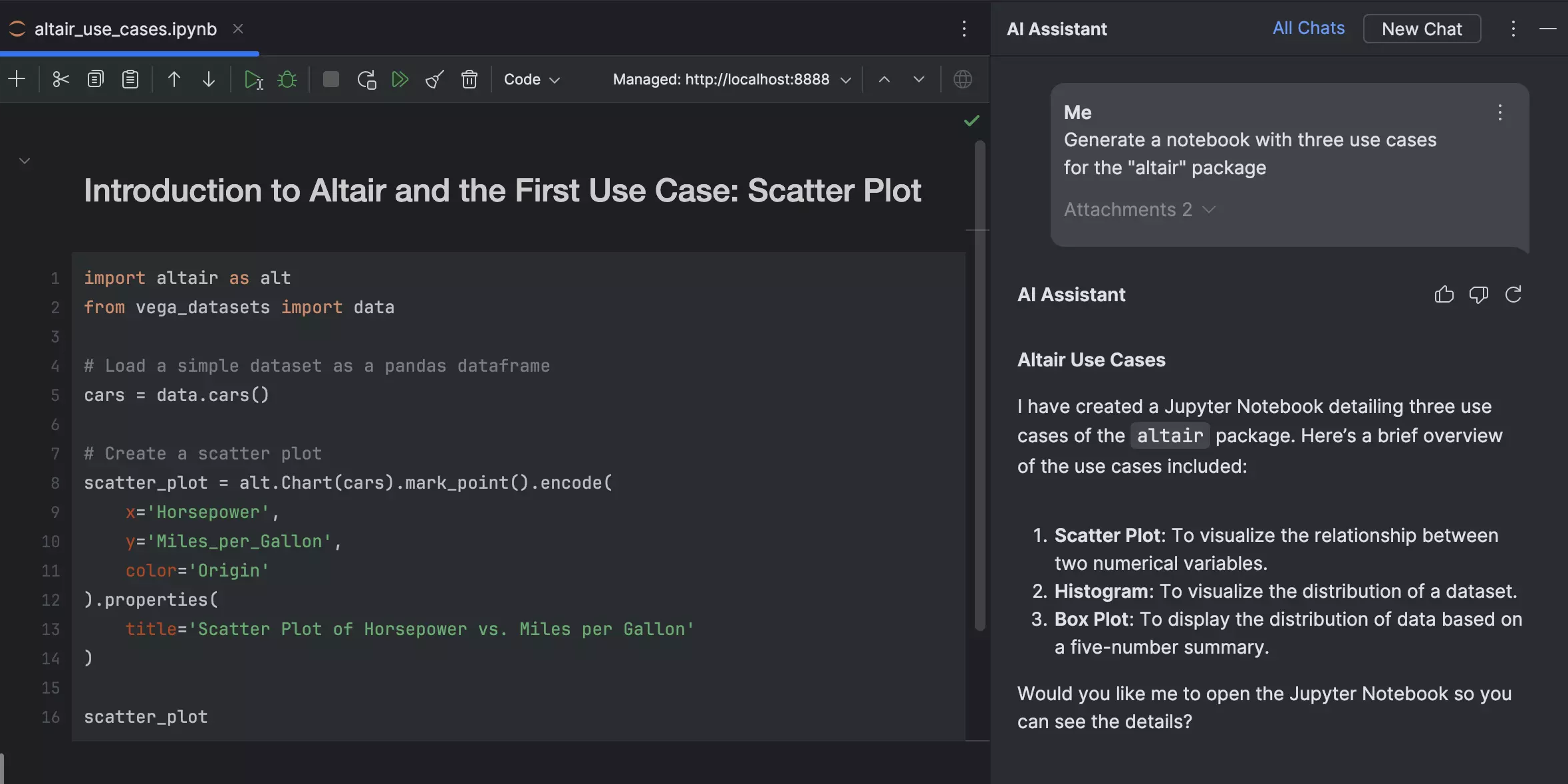Viewport: 1568px width, 784px height.
Task: Click the inline 'altair' code snippet in chat
Action: click(x=1170, y=436)
